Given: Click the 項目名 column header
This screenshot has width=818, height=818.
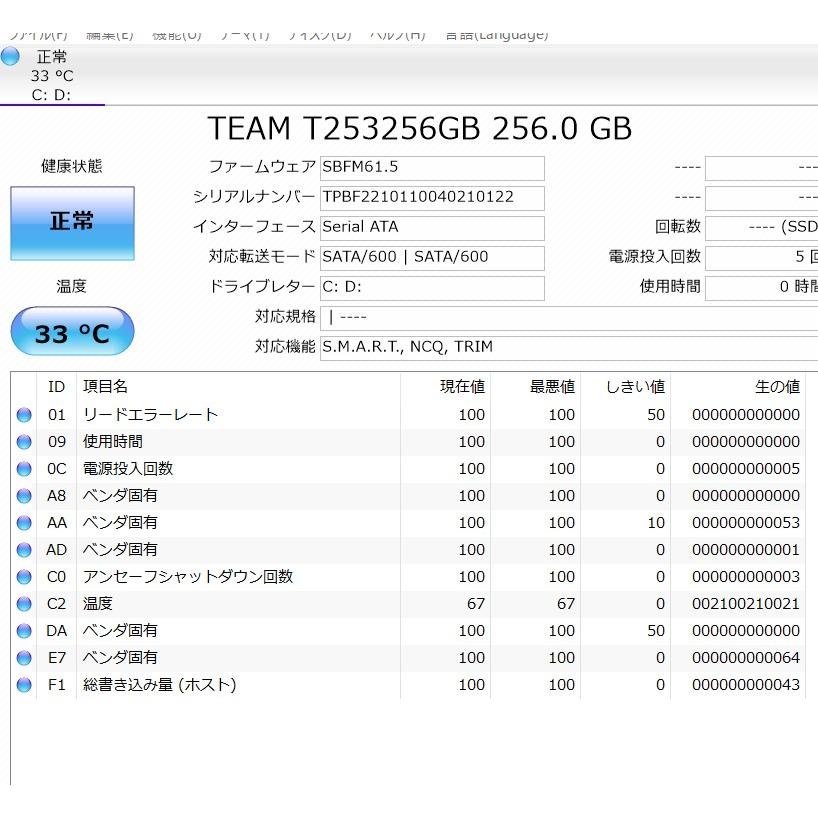Looking at the screenshot, I should click(x=105, y=386).
